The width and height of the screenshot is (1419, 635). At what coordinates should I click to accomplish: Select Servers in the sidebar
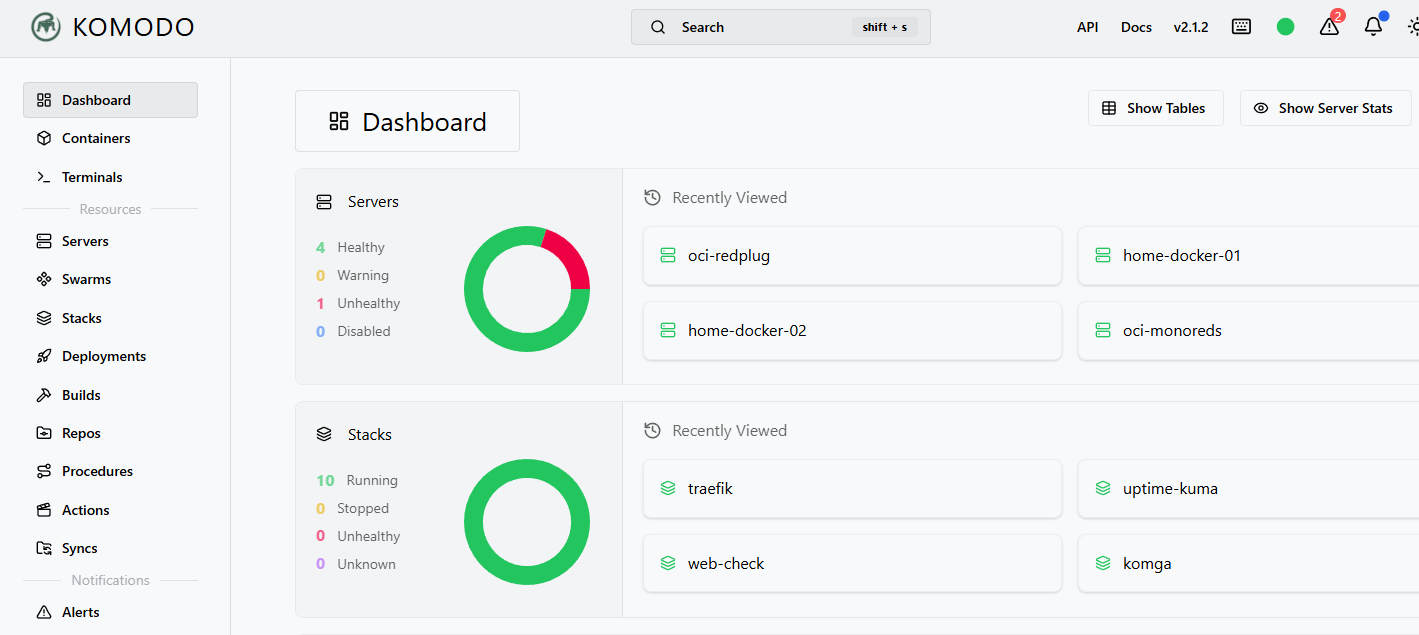point(110,241)
